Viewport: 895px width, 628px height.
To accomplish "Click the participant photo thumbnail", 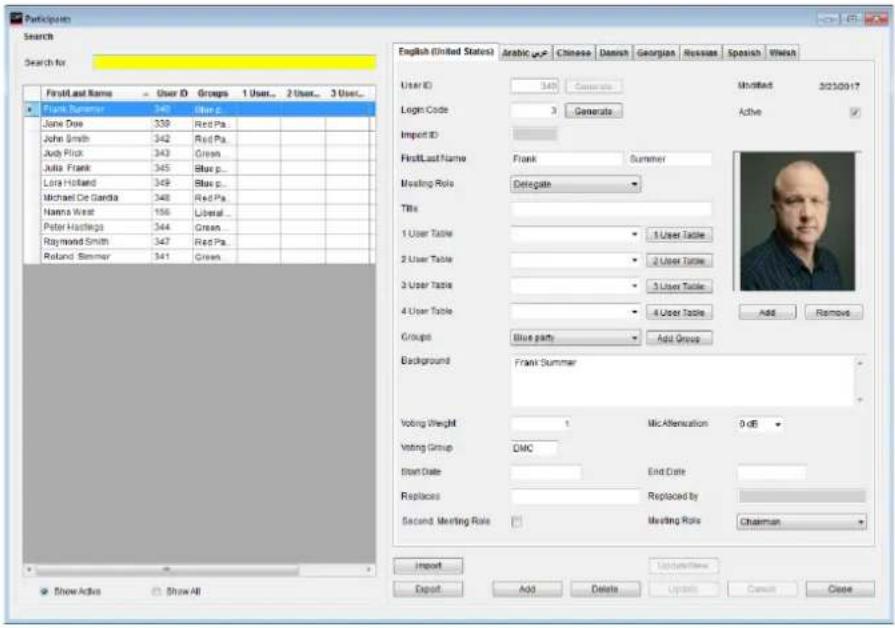I will tap(797, 222).
